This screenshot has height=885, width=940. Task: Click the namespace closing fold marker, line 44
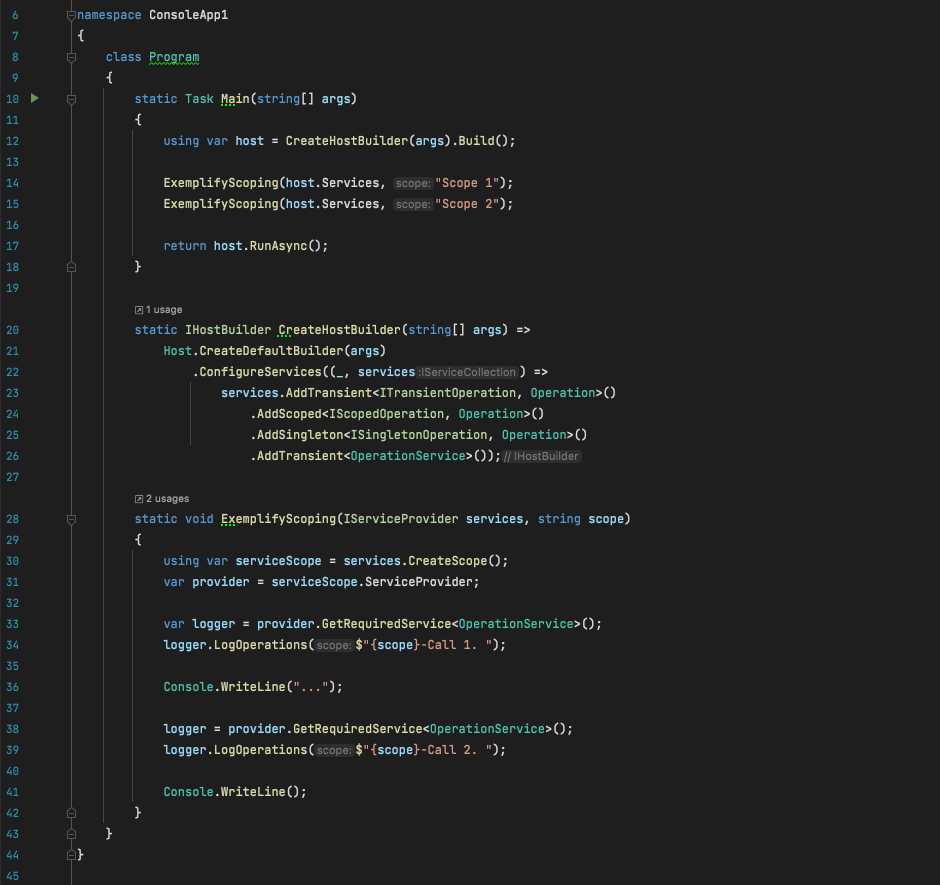[x=71, y=855]
